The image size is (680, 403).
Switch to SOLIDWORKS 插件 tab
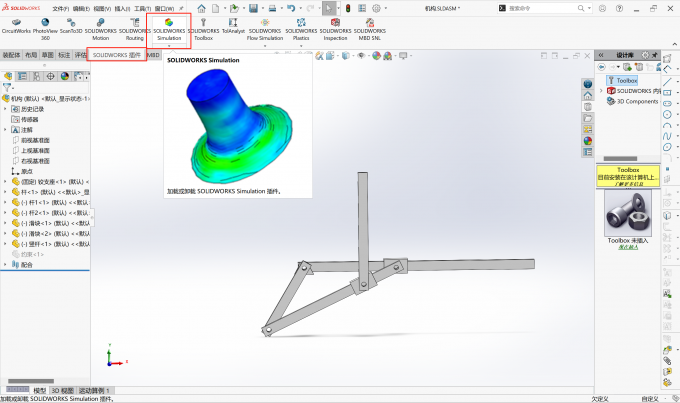tap(117, 55)
